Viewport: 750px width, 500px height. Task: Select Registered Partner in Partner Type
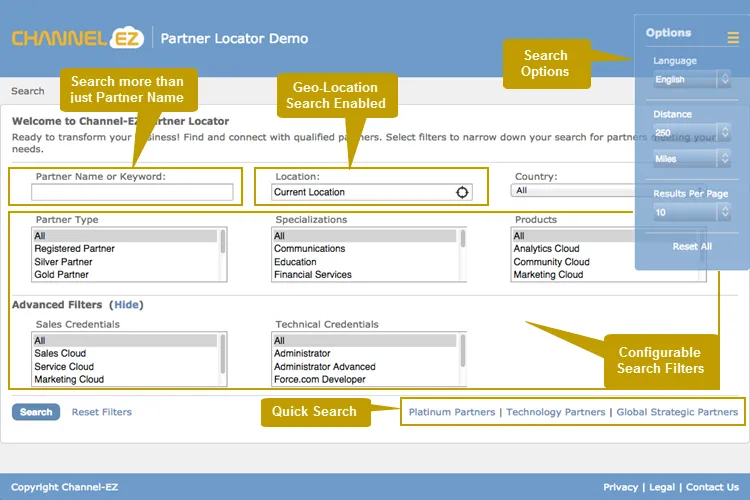[x=125, y=248]
